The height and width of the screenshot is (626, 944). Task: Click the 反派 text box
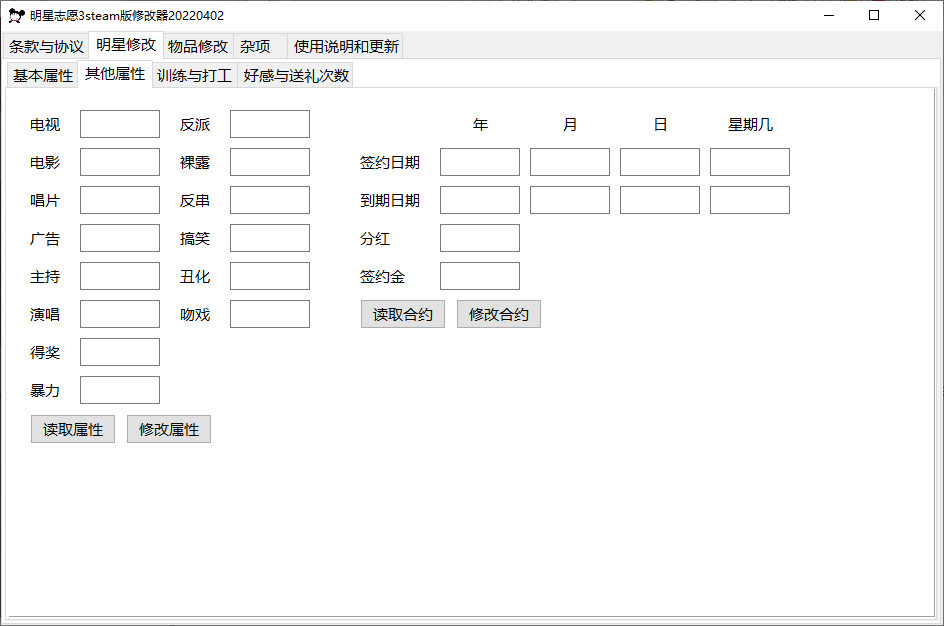point(270,124)
